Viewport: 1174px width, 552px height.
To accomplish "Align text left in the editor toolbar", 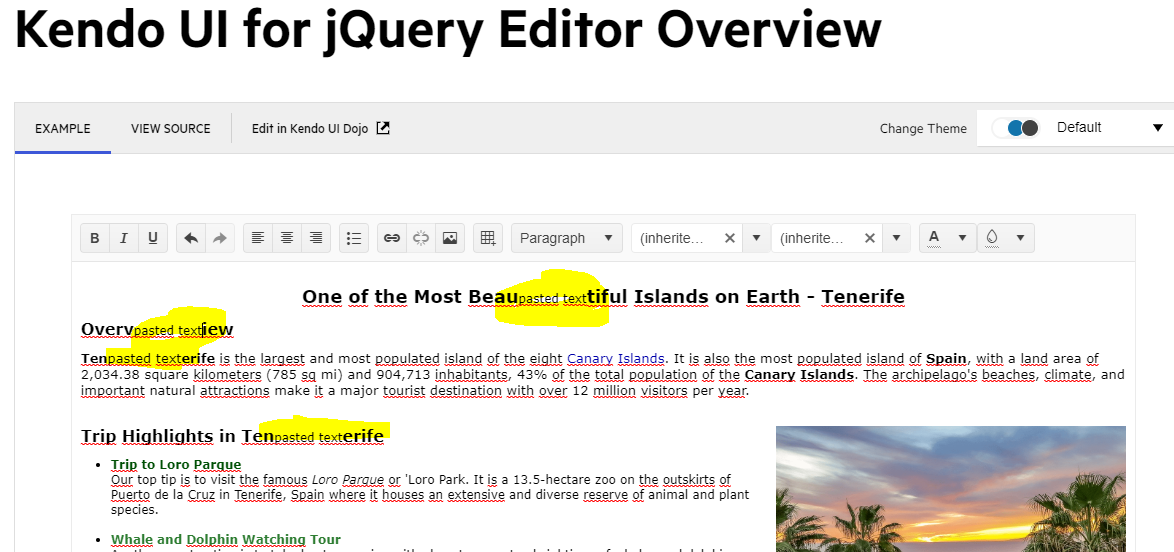I will 258,238.
